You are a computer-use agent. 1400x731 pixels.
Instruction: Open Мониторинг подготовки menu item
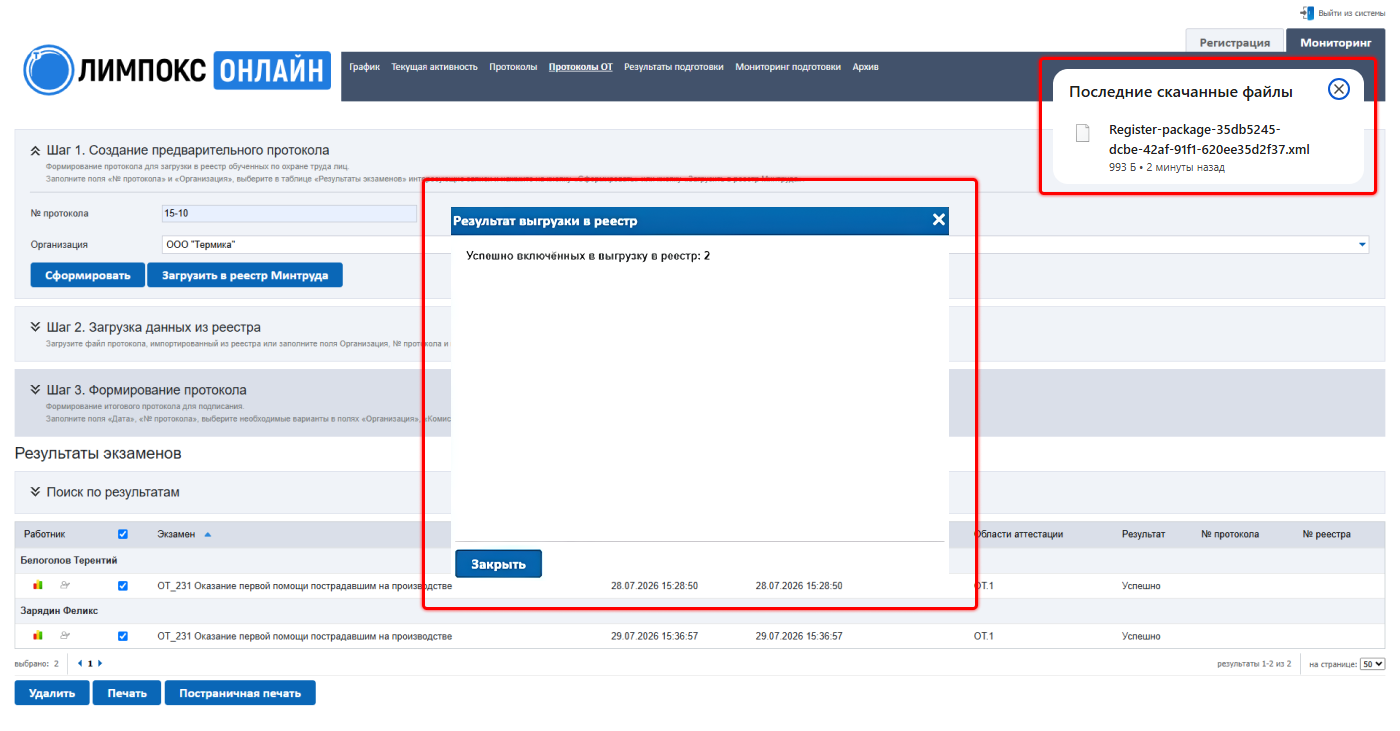point(788,67)
